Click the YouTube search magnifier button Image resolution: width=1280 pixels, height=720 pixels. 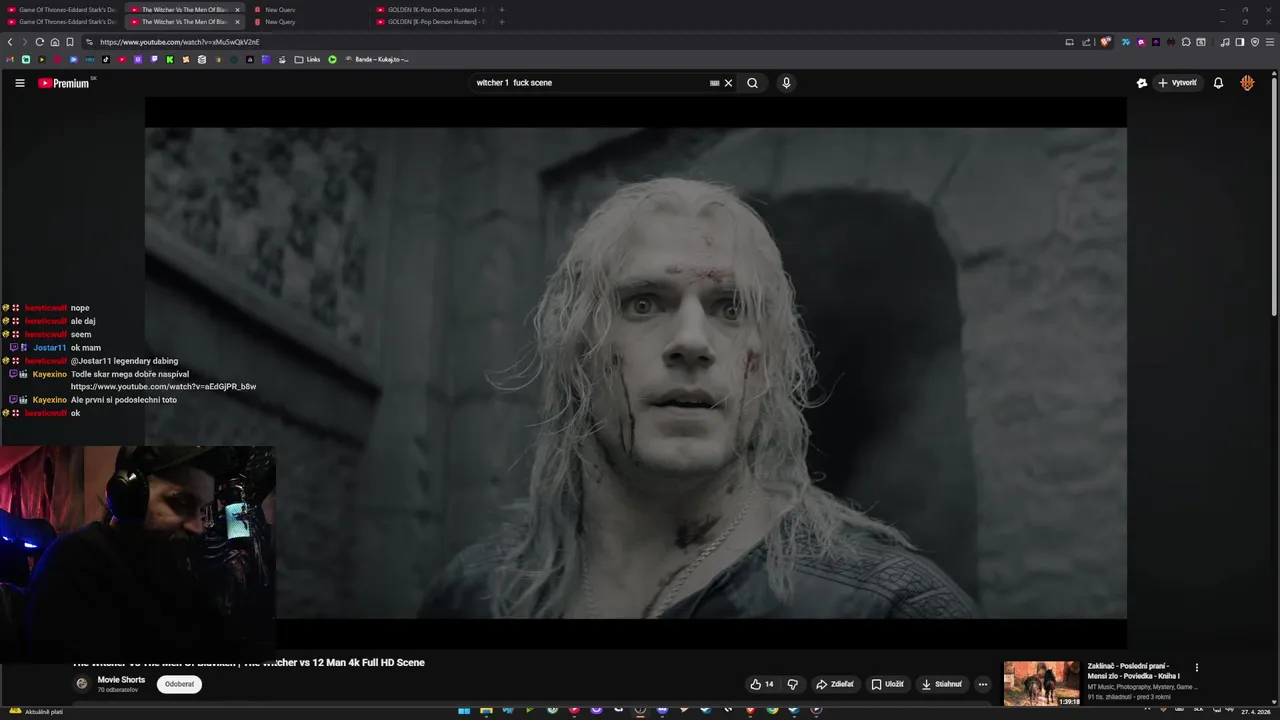(x=752, y=83)
